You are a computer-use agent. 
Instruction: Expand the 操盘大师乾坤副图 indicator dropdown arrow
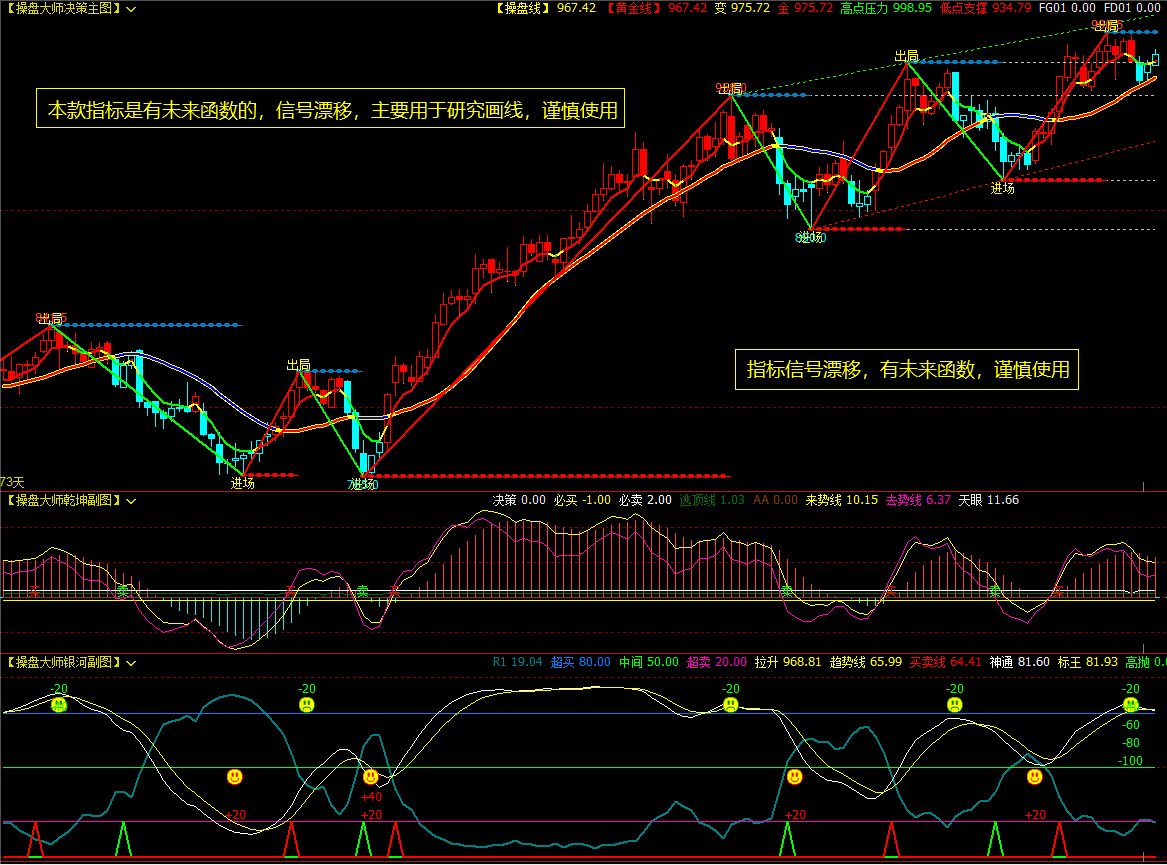pyautogui.click(x=131, y=501)
